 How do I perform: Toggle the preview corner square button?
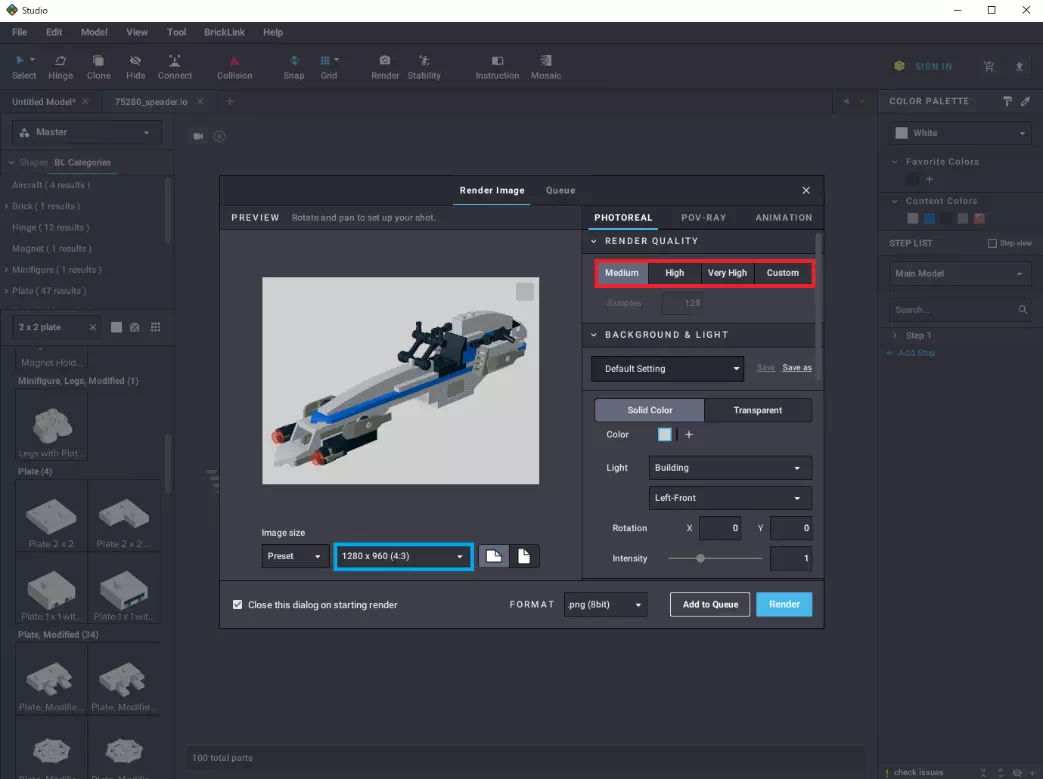525,291
